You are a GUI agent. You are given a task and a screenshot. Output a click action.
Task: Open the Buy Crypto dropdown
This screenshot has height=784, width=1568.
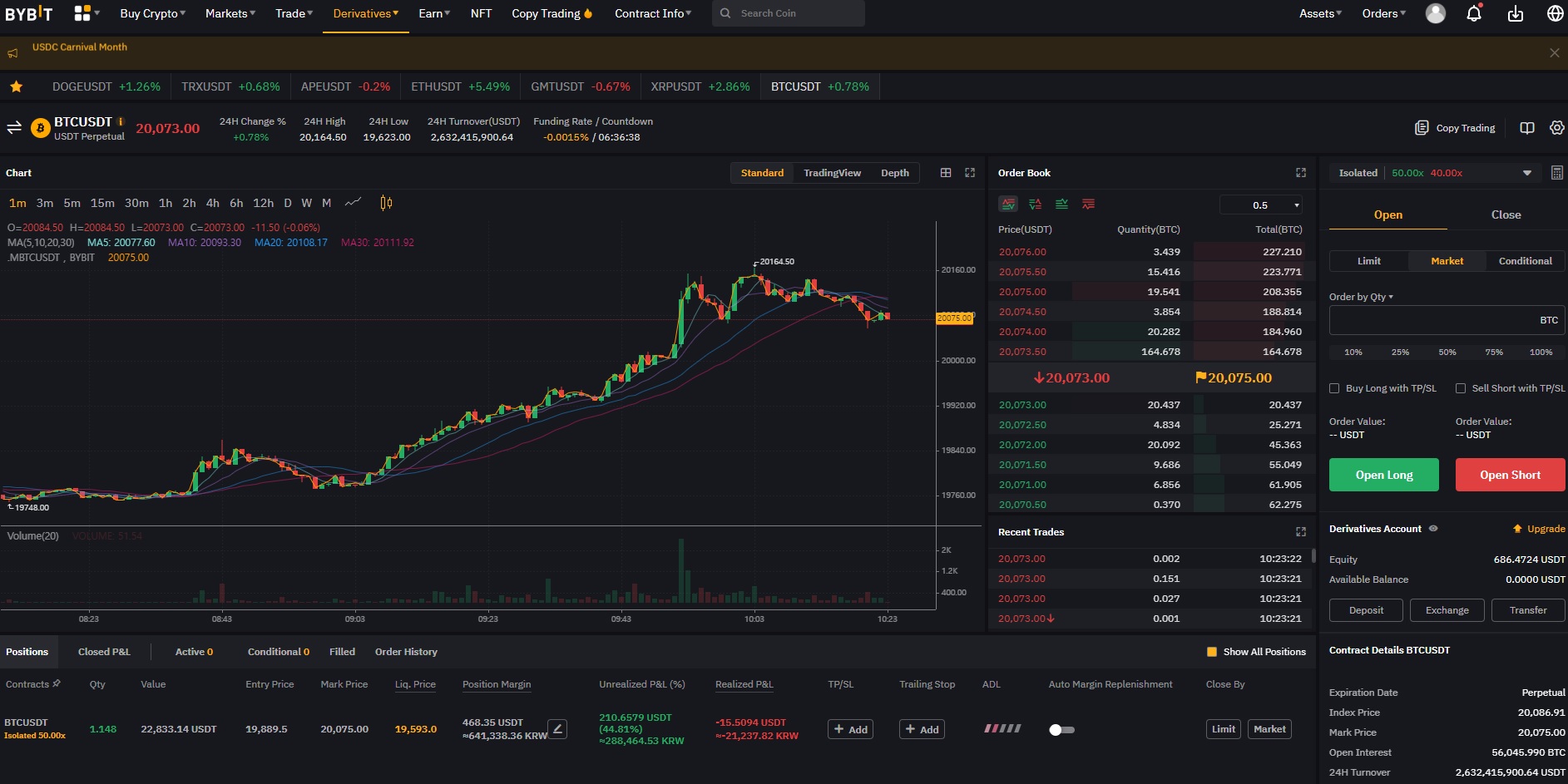pyautogui.click(x=152, y=13)
